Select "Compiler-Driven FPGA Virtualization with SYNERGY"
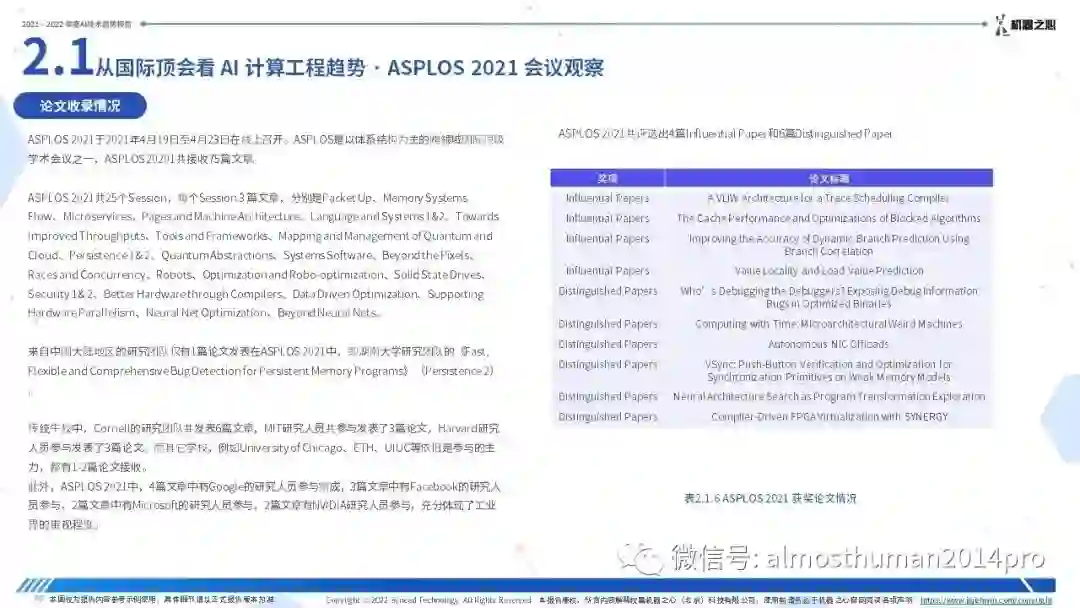This screenshot has height=608, width=1080. click(x=829, y=417)
